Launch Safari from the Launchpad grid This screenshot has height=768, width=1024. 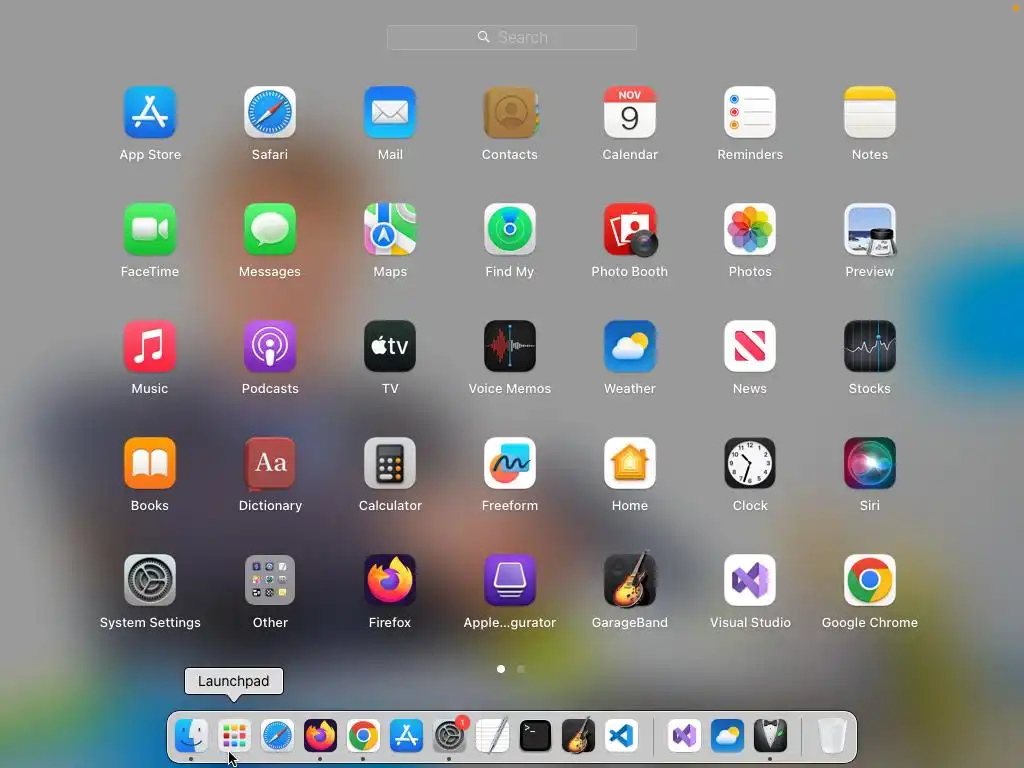coord(270,112)
